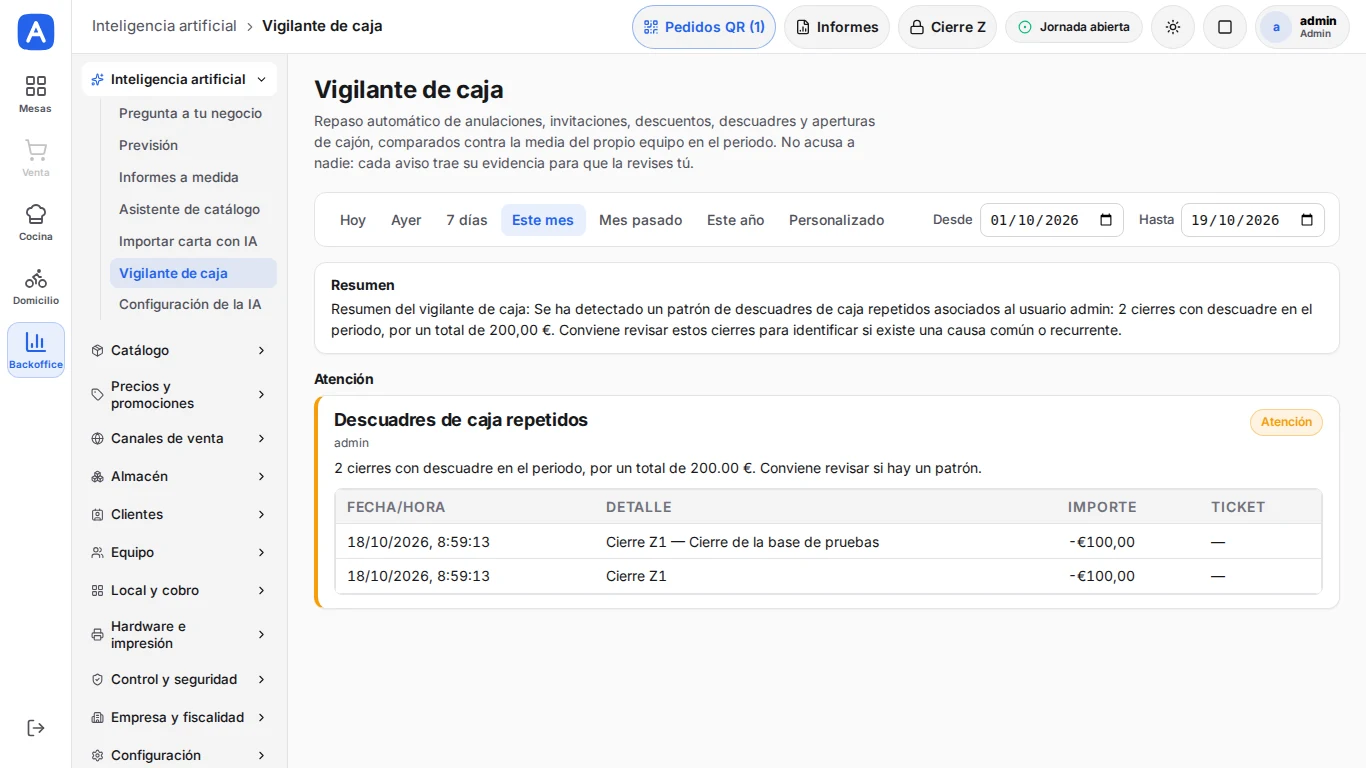Toggle the light/dark theme sun icon

1173,27
